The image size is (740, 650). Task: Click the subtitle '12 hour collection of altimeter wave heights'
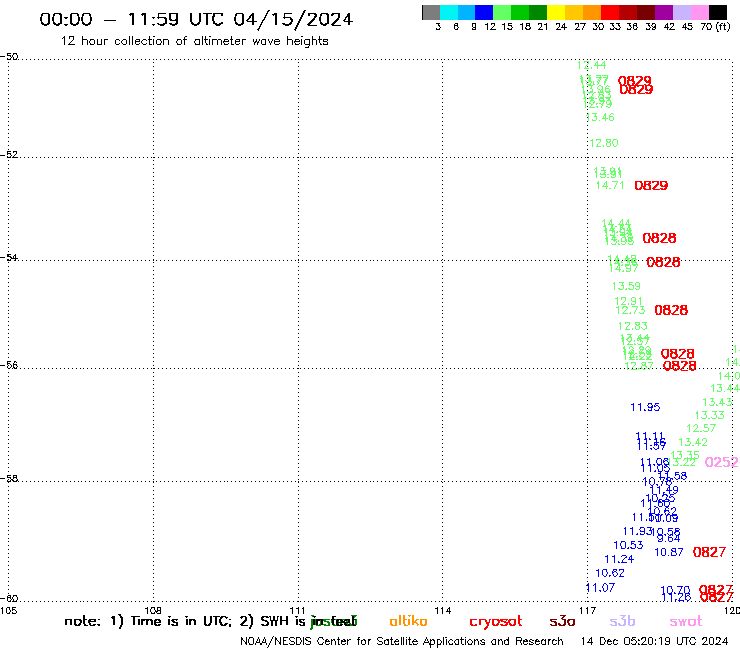[x=194, y=41]
